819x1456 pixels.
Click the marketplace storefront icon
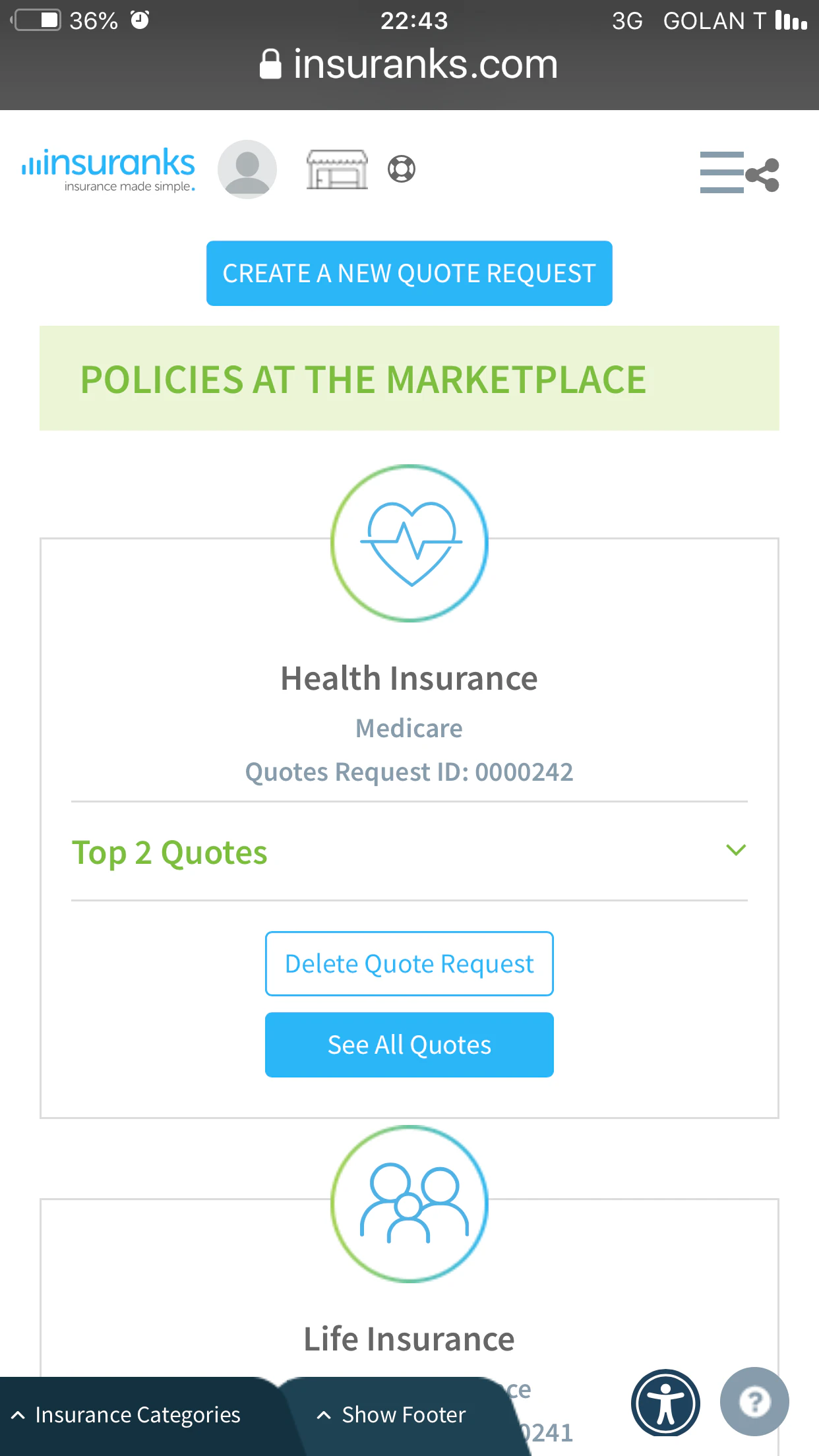(337, 169)
